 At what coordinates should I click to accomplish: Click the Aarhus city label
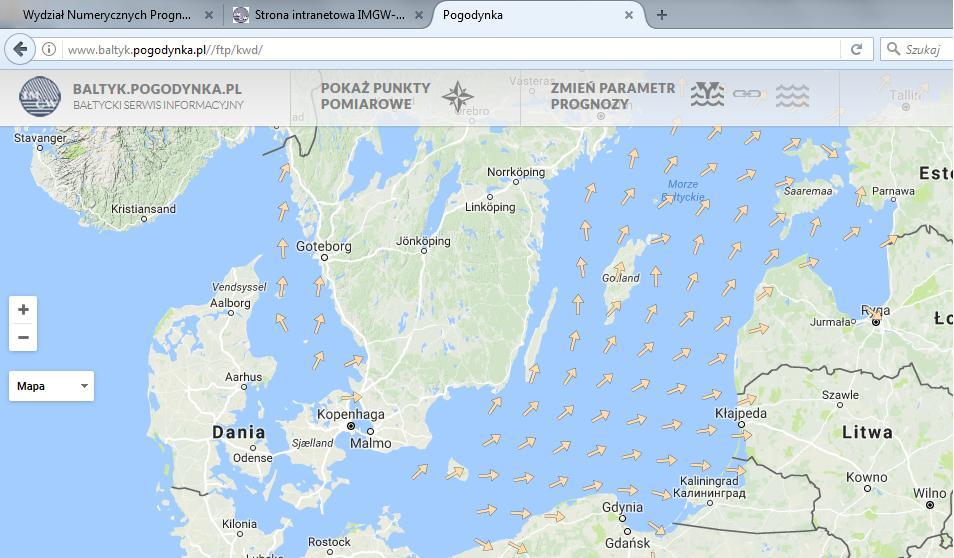pyautogui.click(x=243, y=377)
